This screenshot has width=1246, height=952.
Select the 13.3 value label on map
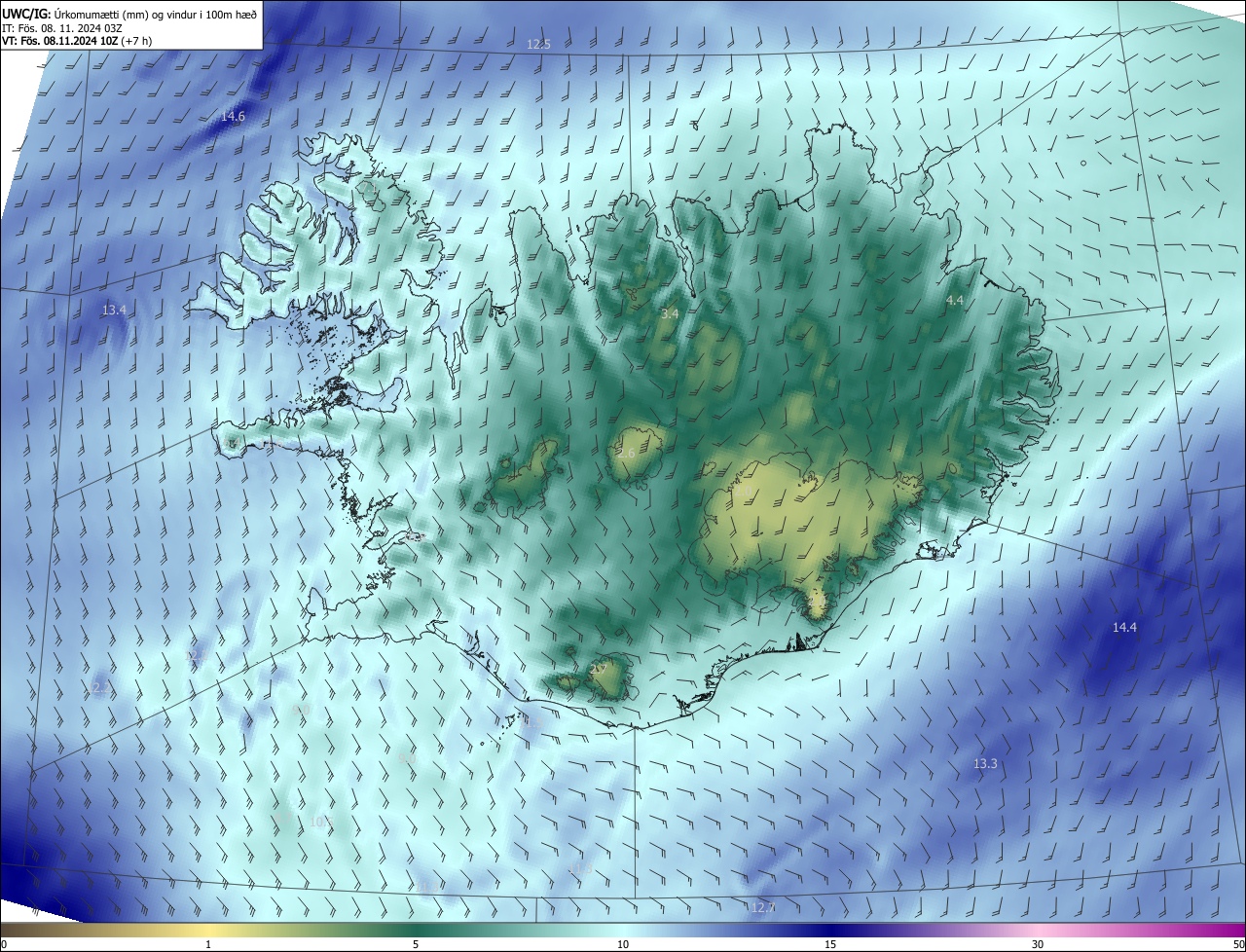pos(985,764)
